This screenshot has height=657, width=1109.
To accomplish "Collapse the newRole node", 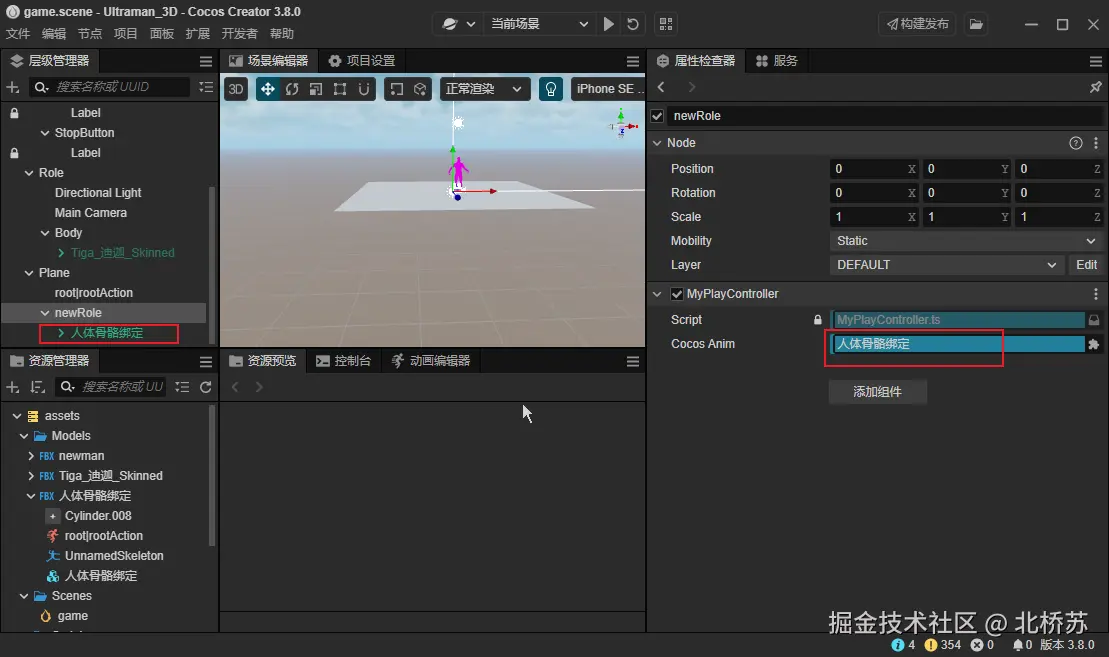I will pos(45,313).
